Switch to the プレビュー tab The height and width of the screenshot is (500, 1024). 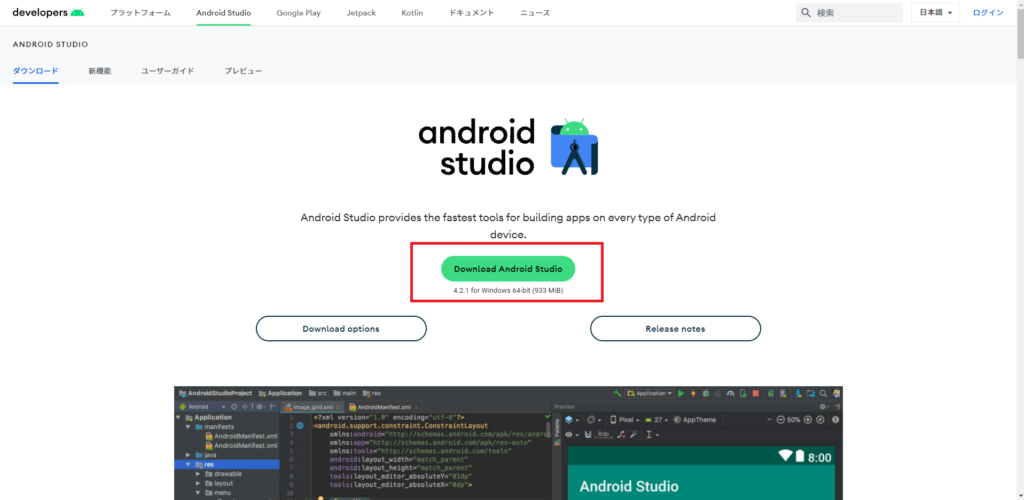coord(243,71)
